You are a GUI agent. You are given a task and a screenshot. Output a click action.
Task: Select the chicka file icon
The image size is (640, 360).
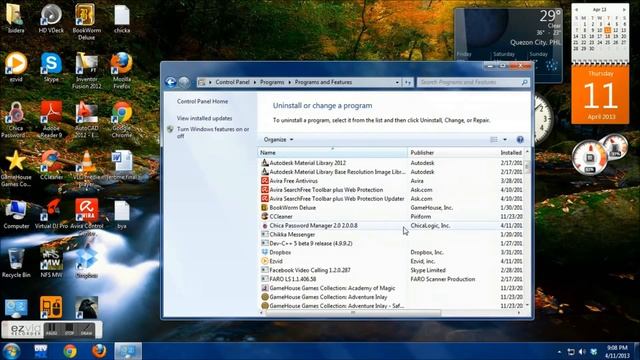coord(122,18)
